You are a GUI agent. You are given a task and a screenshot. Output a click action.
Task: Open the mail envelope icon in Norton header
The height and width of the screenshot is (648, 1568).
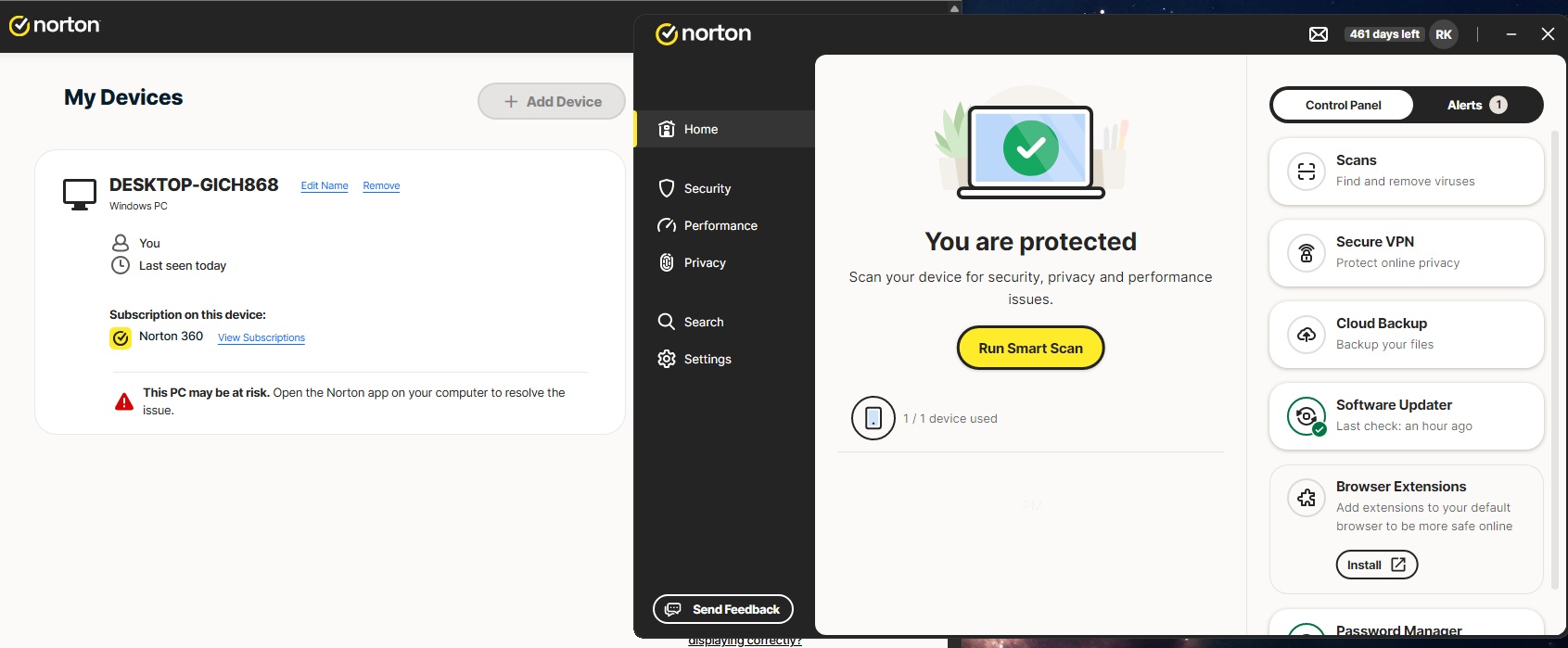click(x=1318, y=34)
